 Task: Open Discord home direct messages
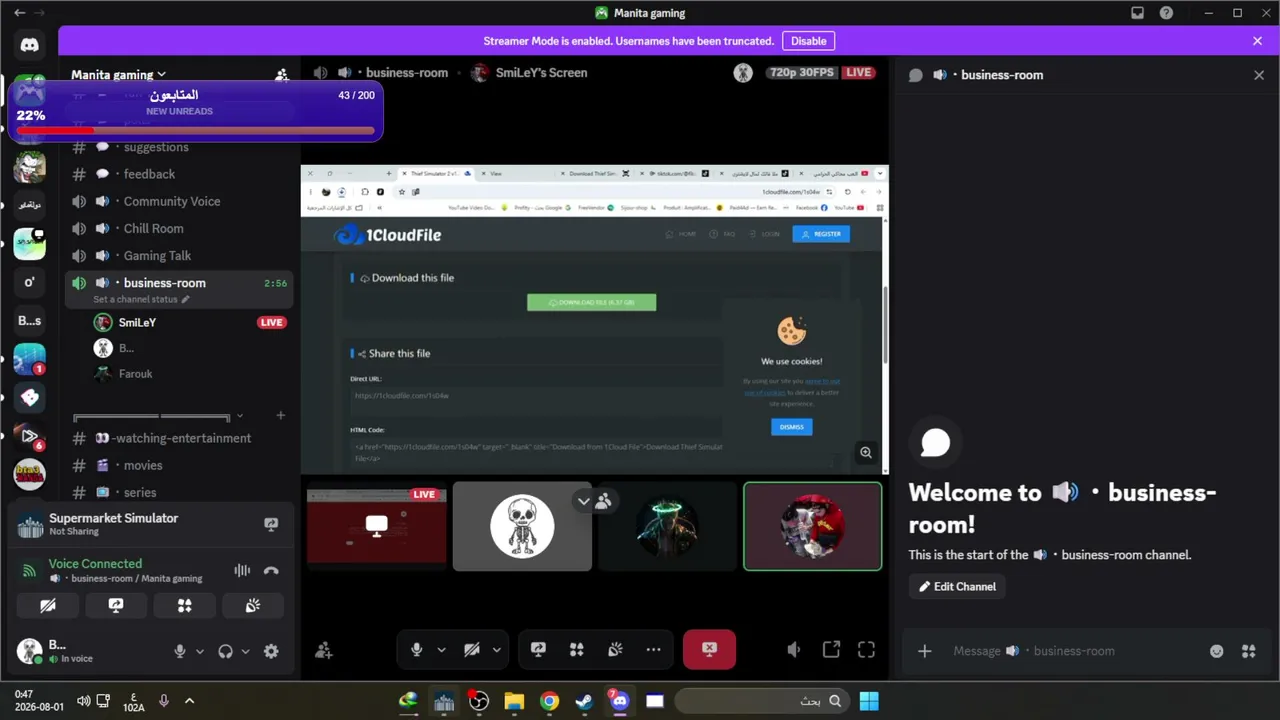(x=29, y=44)
